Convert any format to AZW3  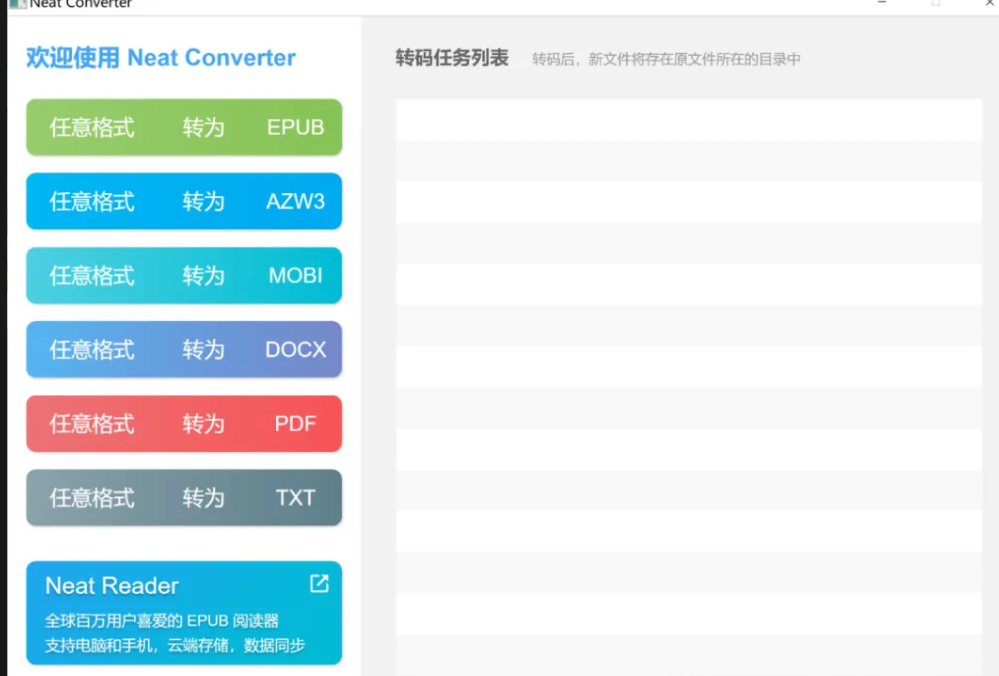click(184, 201)
